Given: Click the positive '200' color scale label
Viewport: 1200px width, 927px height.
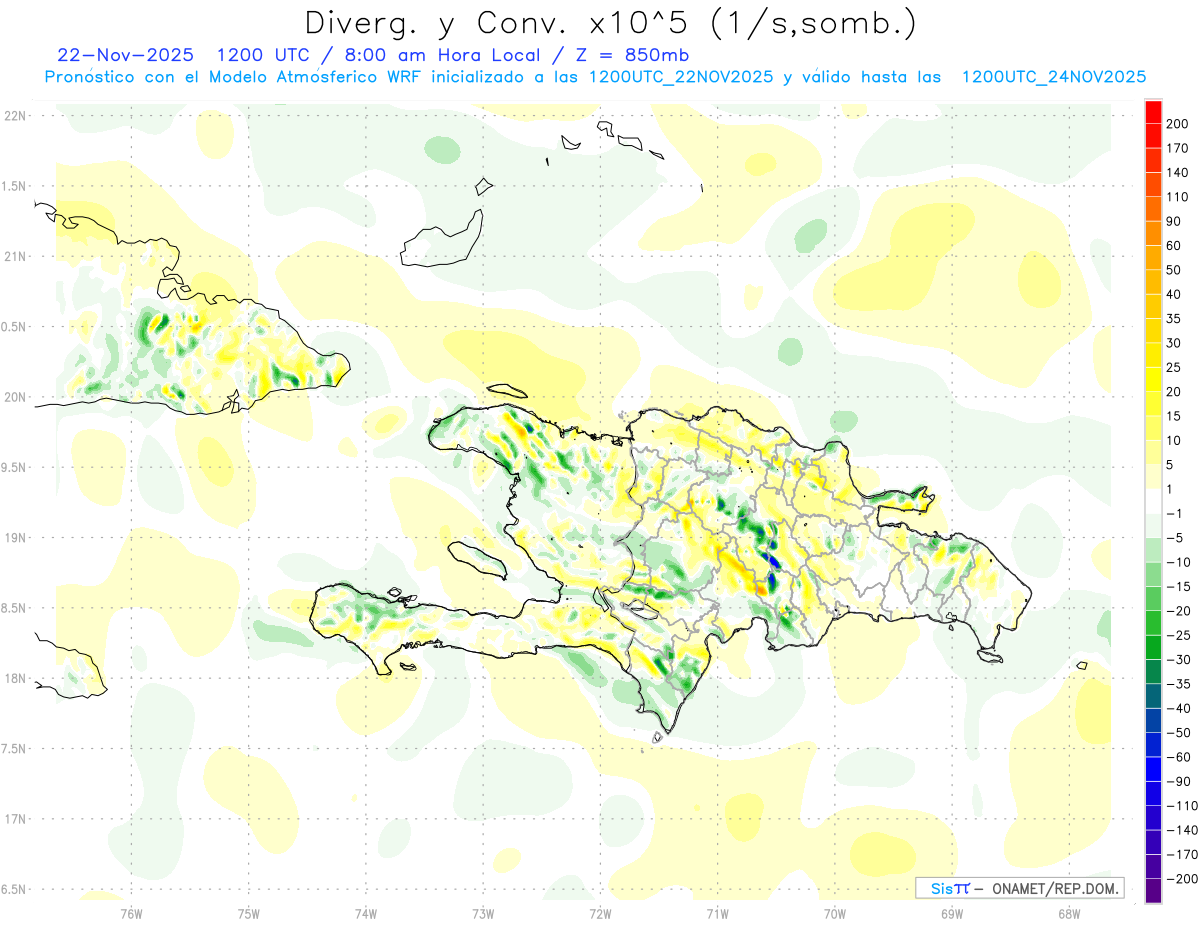Looking at the screenshot, I should coord(1177,124).
